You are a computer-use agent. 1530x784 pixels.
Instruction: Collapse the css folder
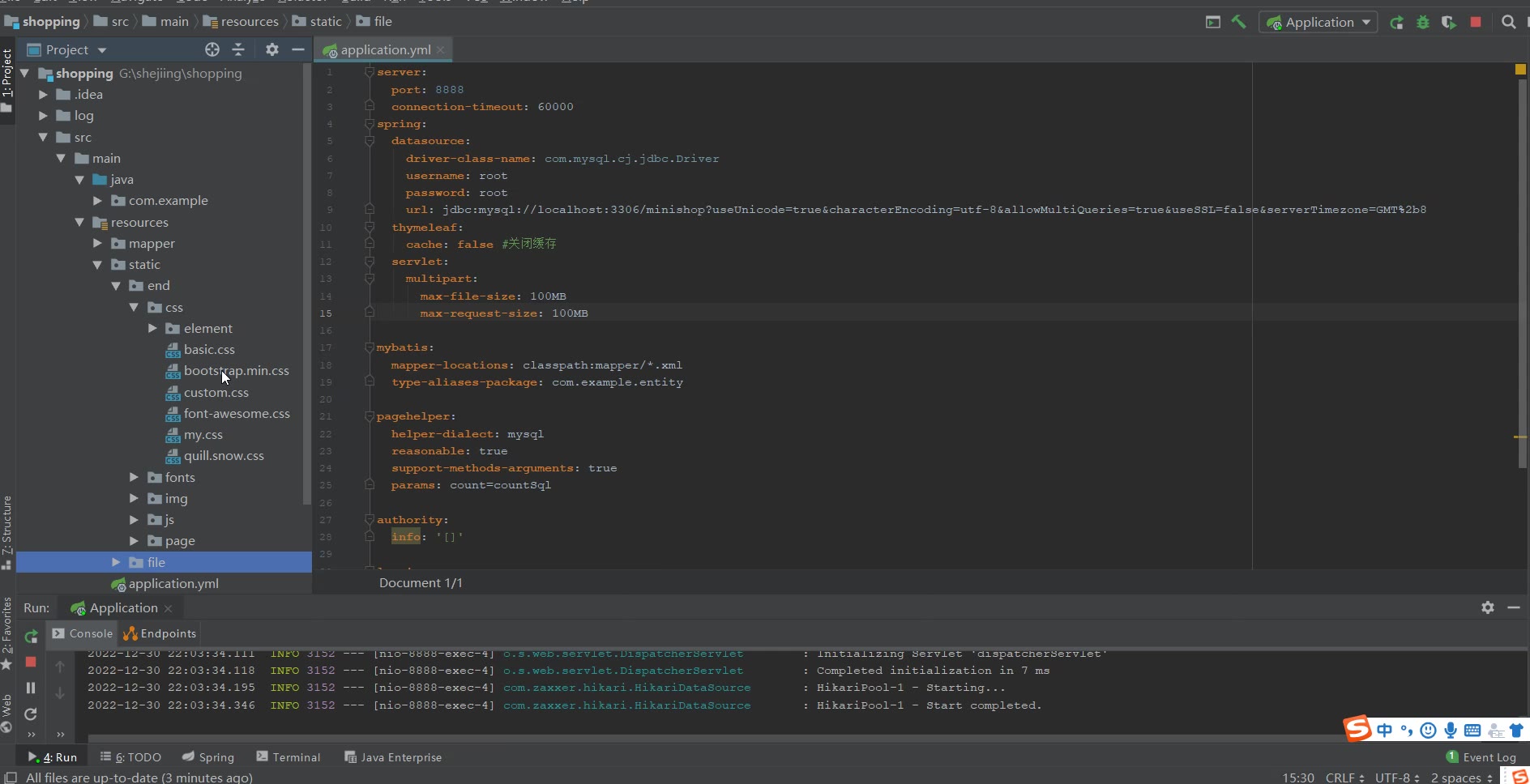pos(134,308)
